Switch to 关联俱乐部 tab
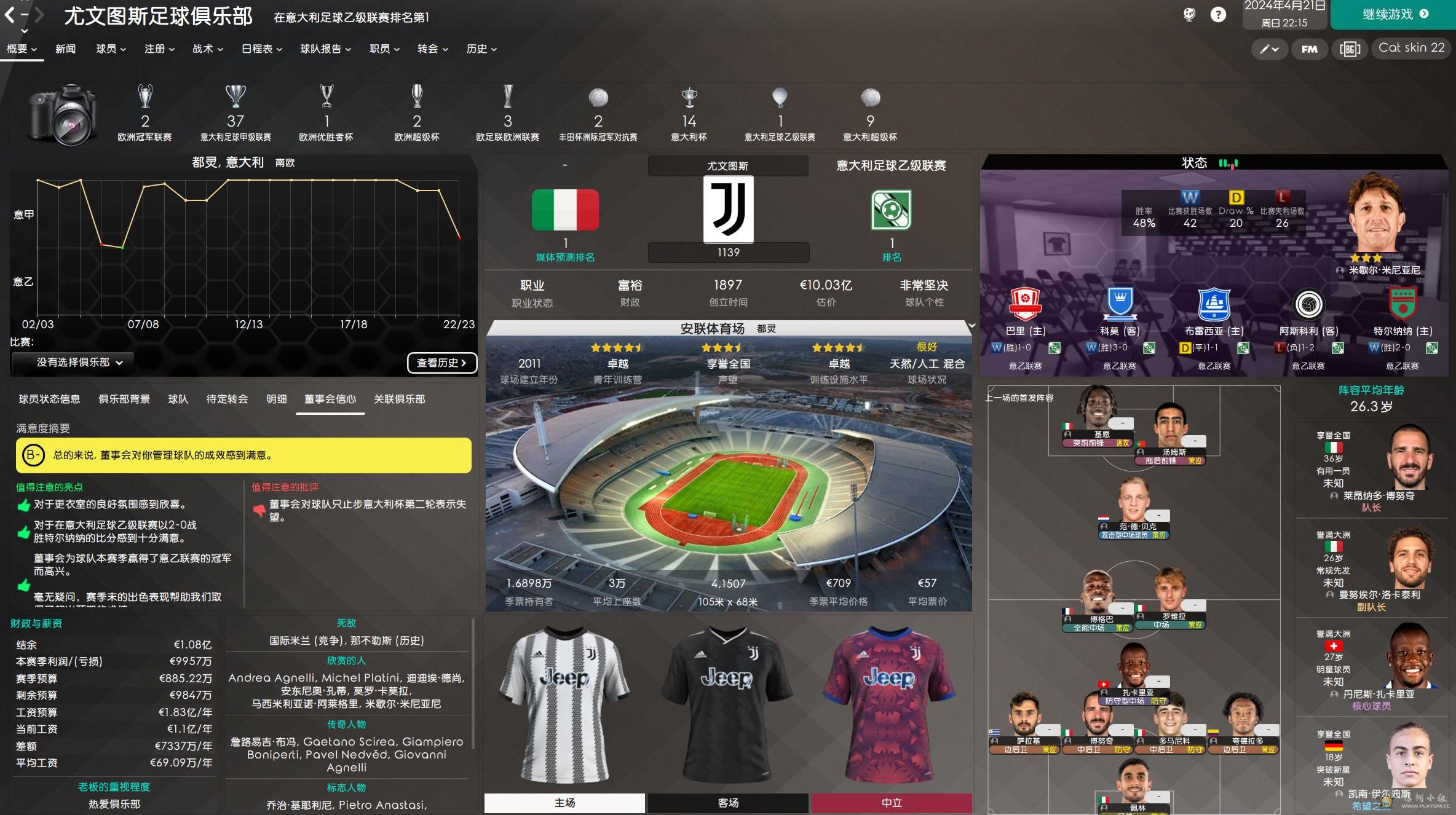The image size is (1456, 815). pos(399,399)
